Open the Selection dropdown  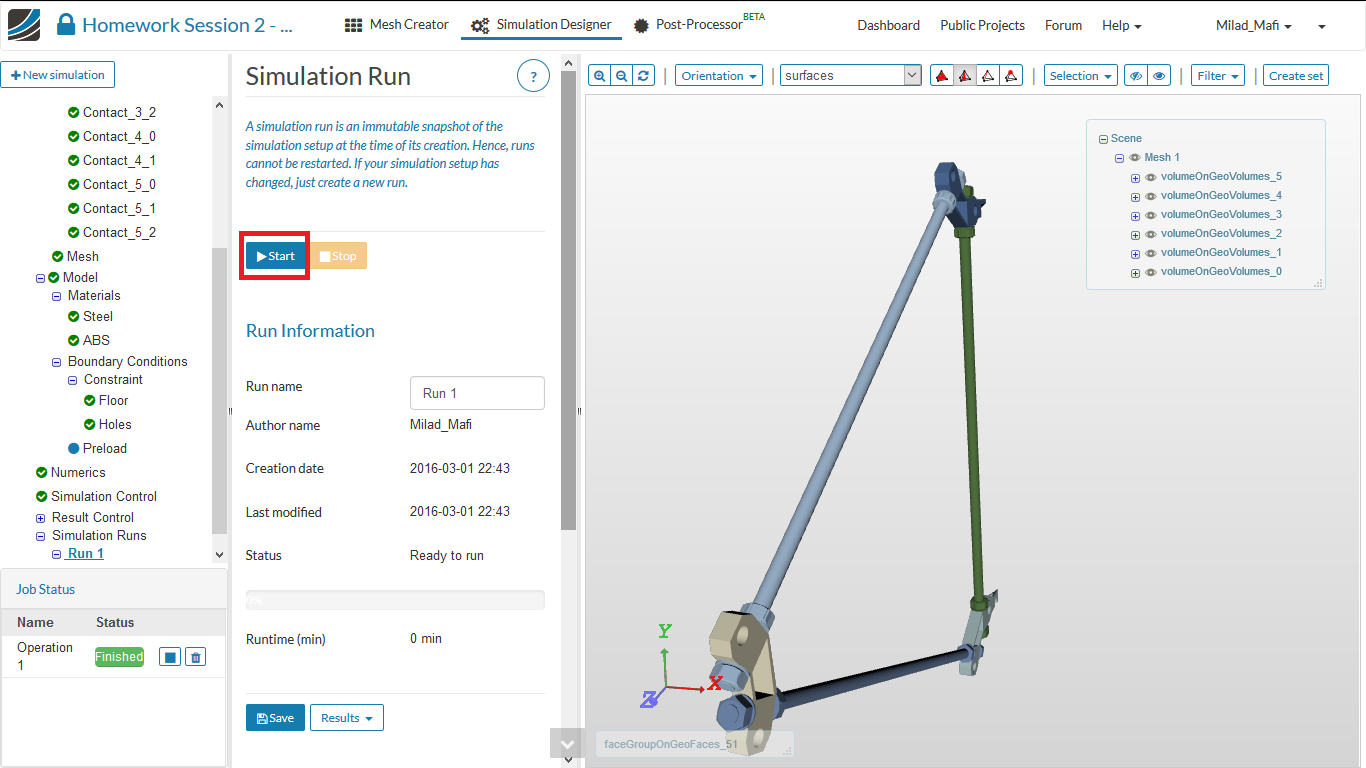1081,75
